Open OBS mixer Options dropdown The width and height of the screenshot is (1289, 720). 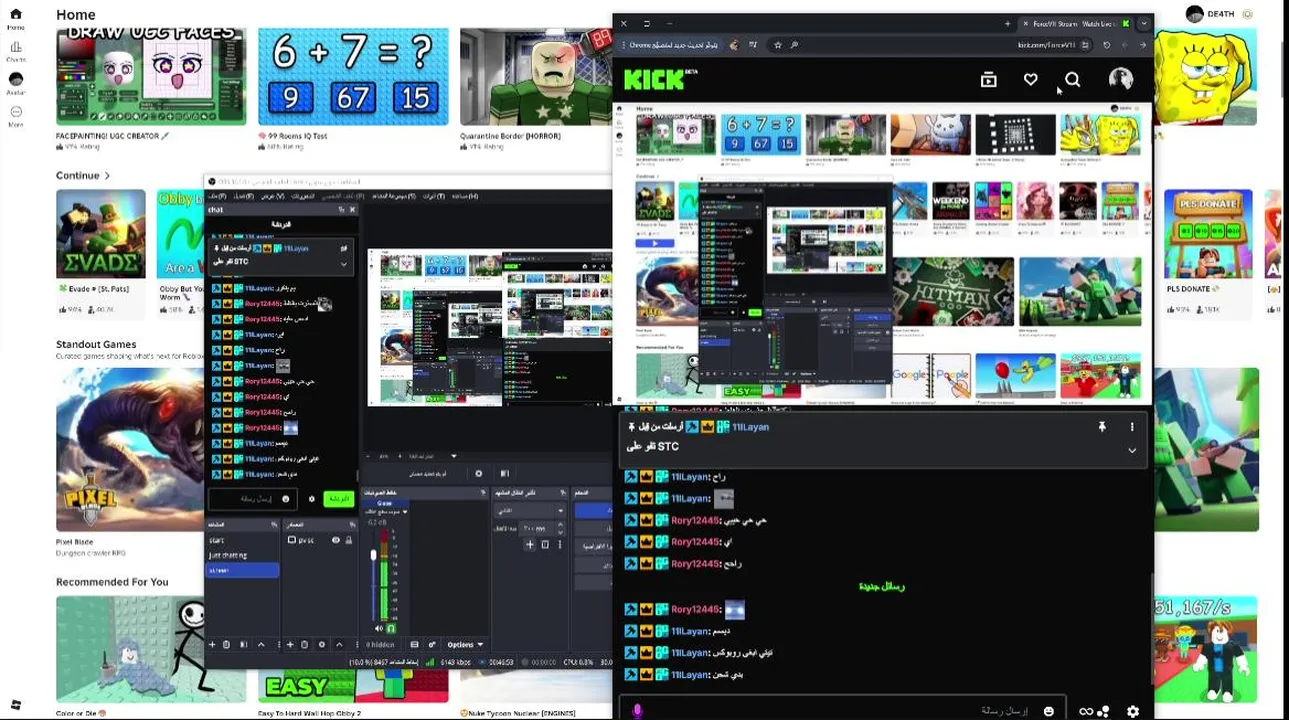465,644
